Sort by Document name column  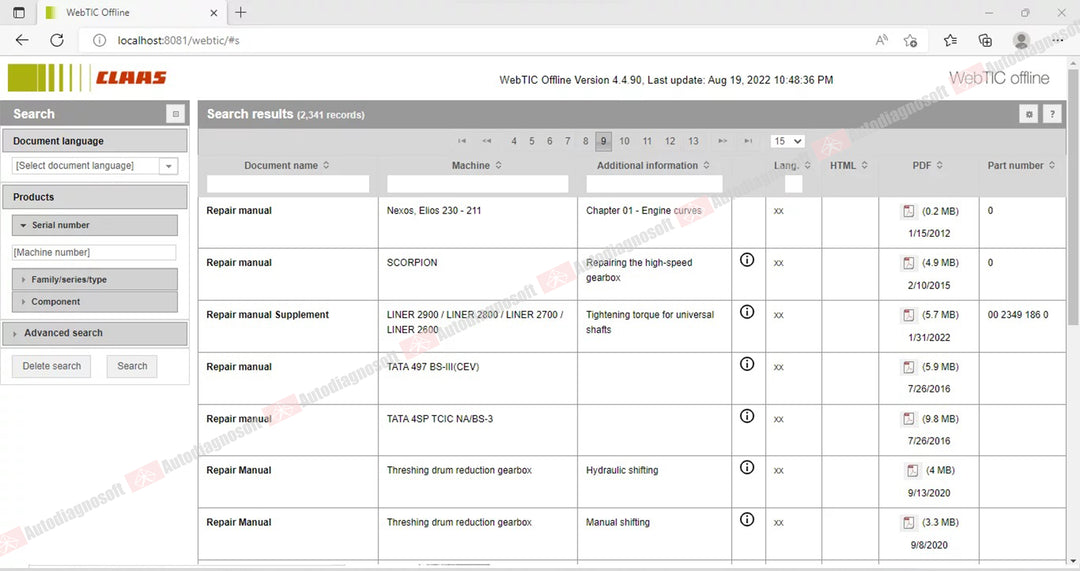click(326, 165)
